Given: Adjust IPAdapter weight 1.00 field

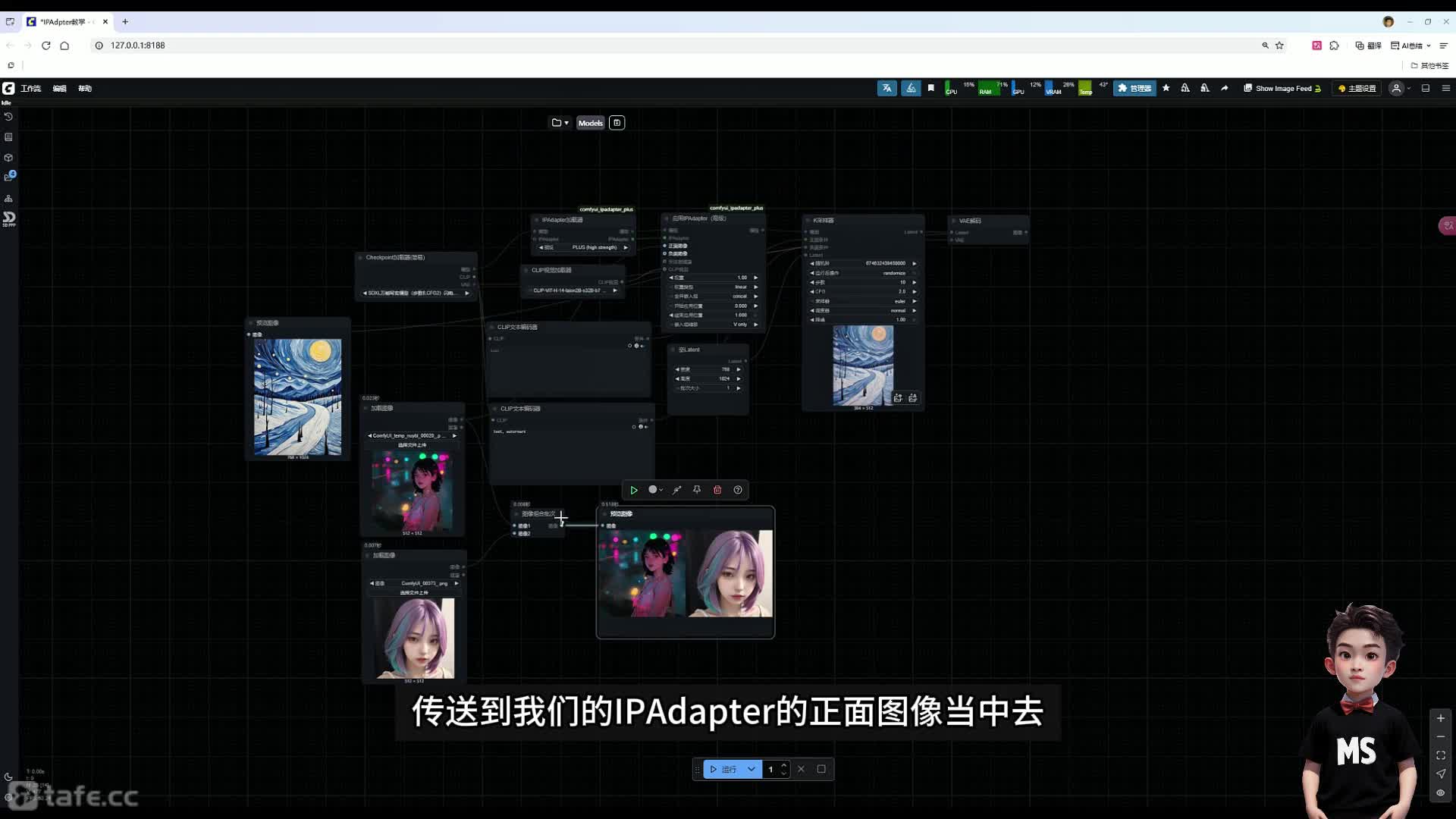Looking at the screenshot, I should [x=714, y=278].
